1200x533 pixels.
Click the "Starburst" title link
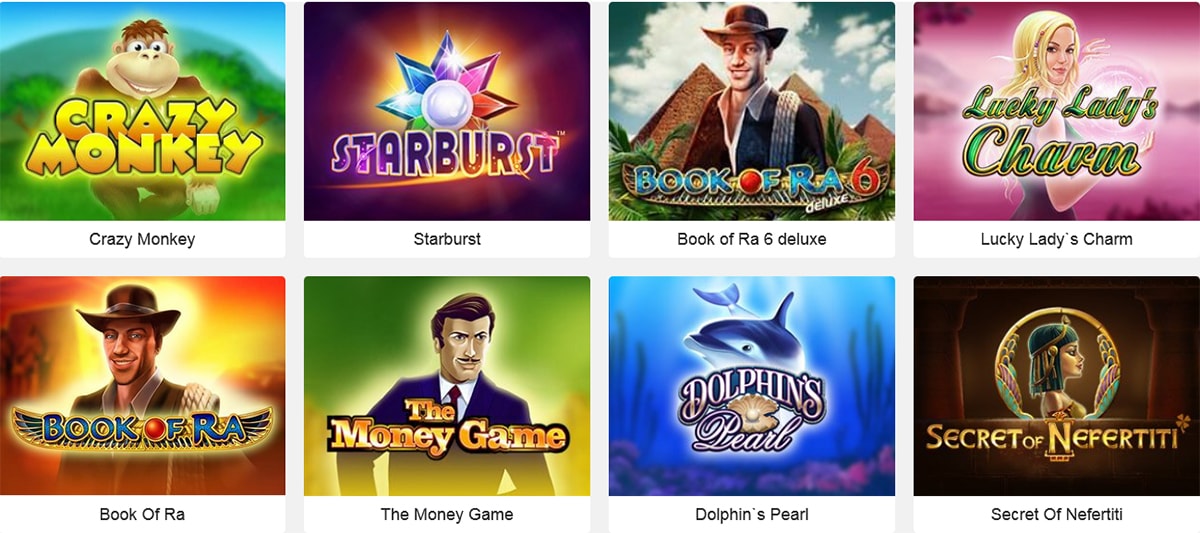pos(447,240)
